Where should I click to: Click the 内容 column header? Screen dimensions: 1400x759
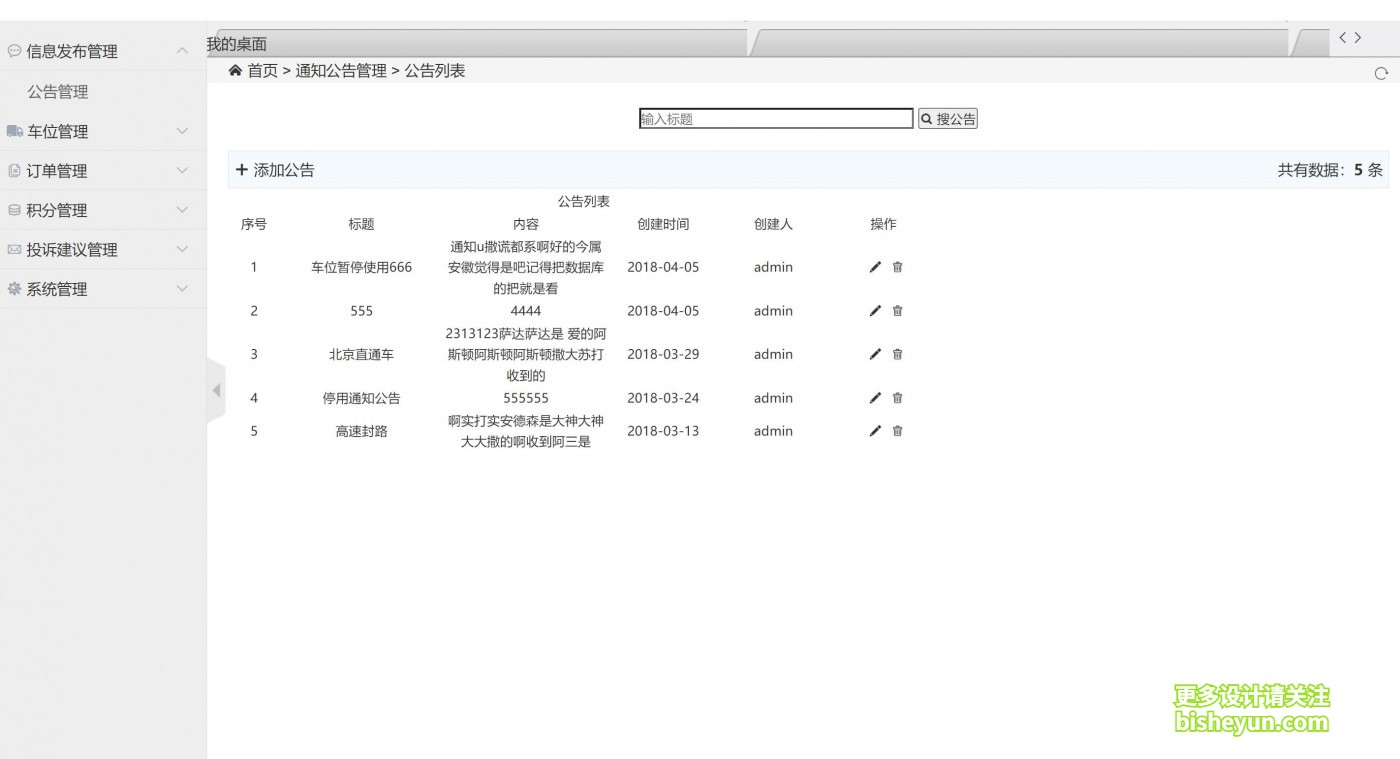[526, 224]
